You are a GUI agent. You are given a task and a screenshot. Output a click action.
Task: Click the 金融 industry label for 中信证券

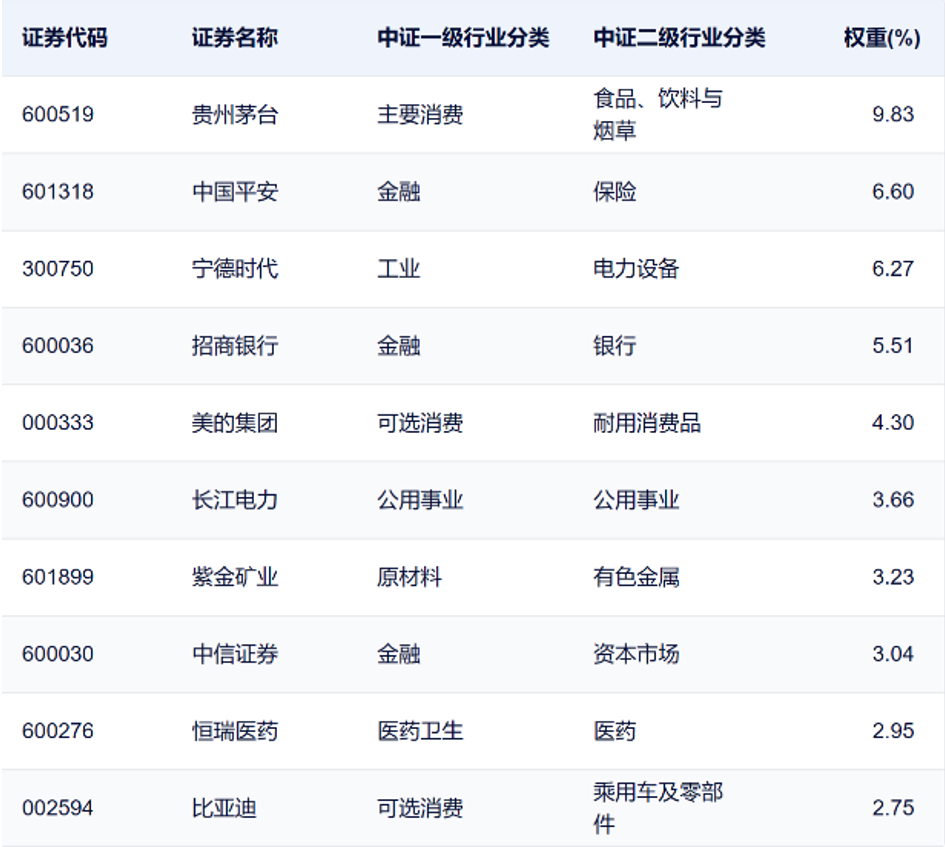click(398, 654)
